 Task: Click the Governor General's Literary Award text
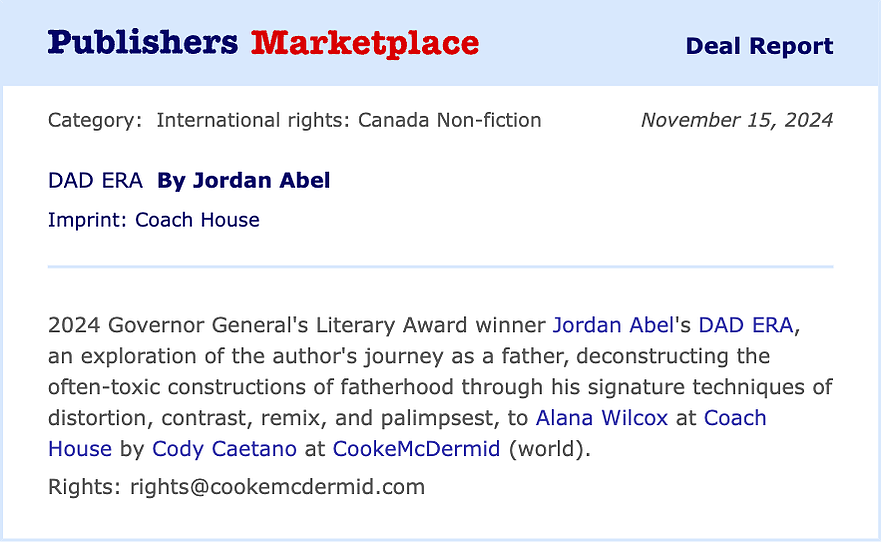(288, 325)
